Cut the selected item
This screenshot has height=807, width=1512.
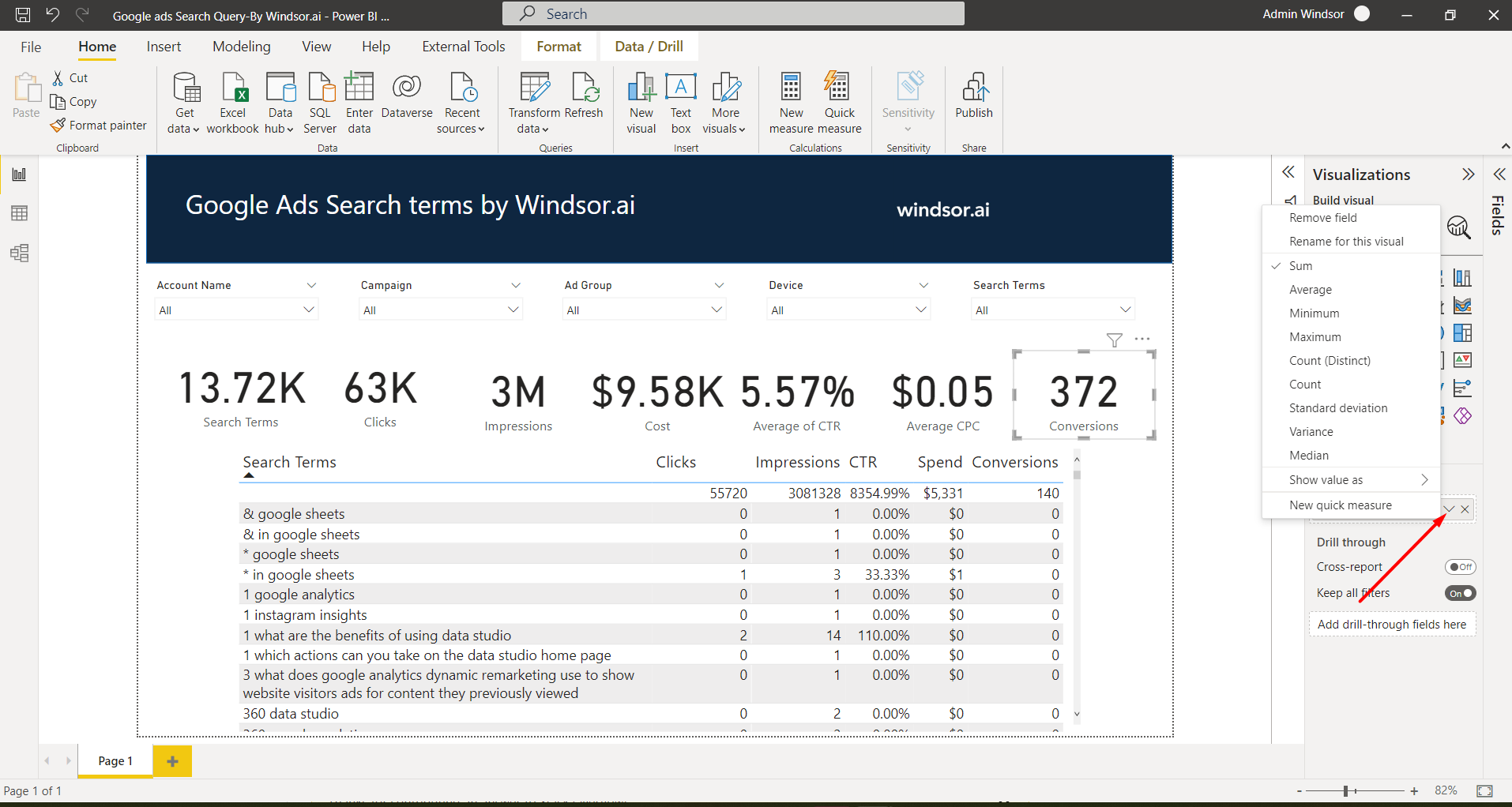(x=70, y=78)
